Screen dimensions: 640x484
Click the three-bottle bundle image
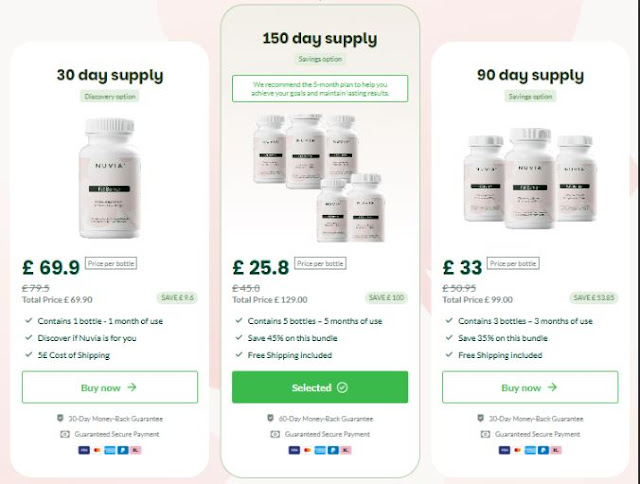click(530, 178)
